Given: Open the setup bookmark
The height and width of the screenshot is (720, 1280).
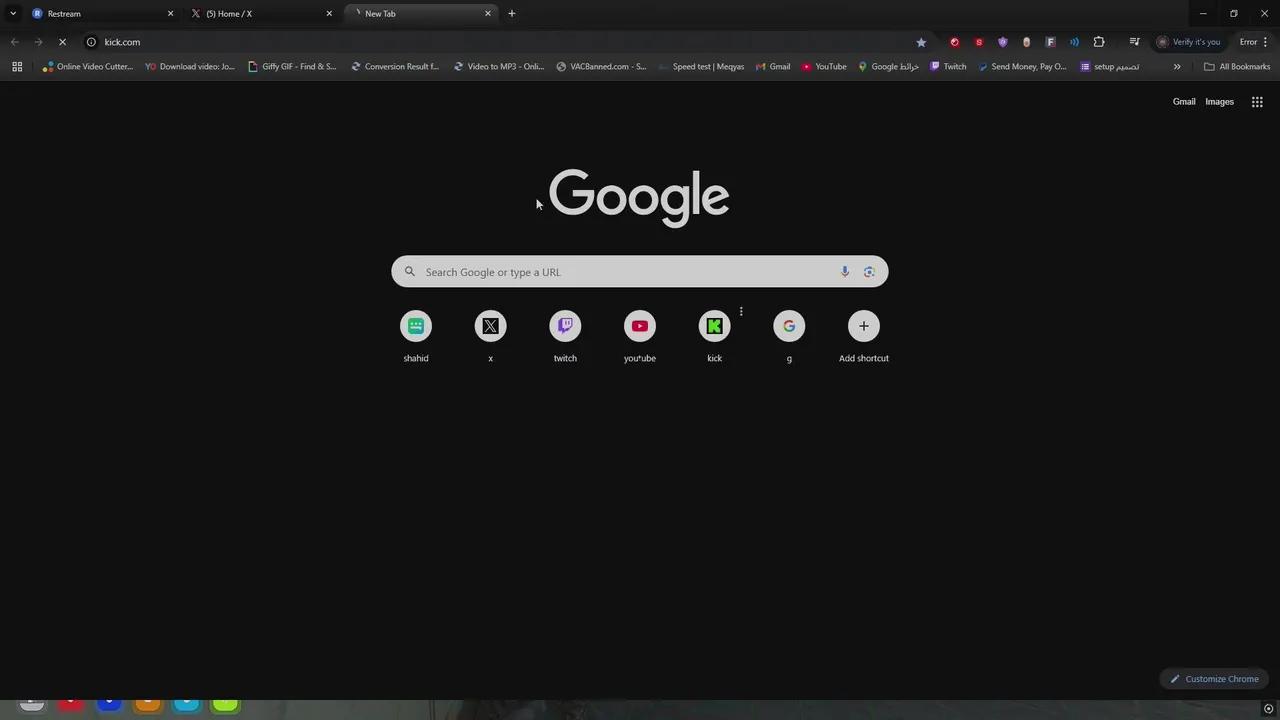Looking at the screenshot, I should coord(1110,67).
